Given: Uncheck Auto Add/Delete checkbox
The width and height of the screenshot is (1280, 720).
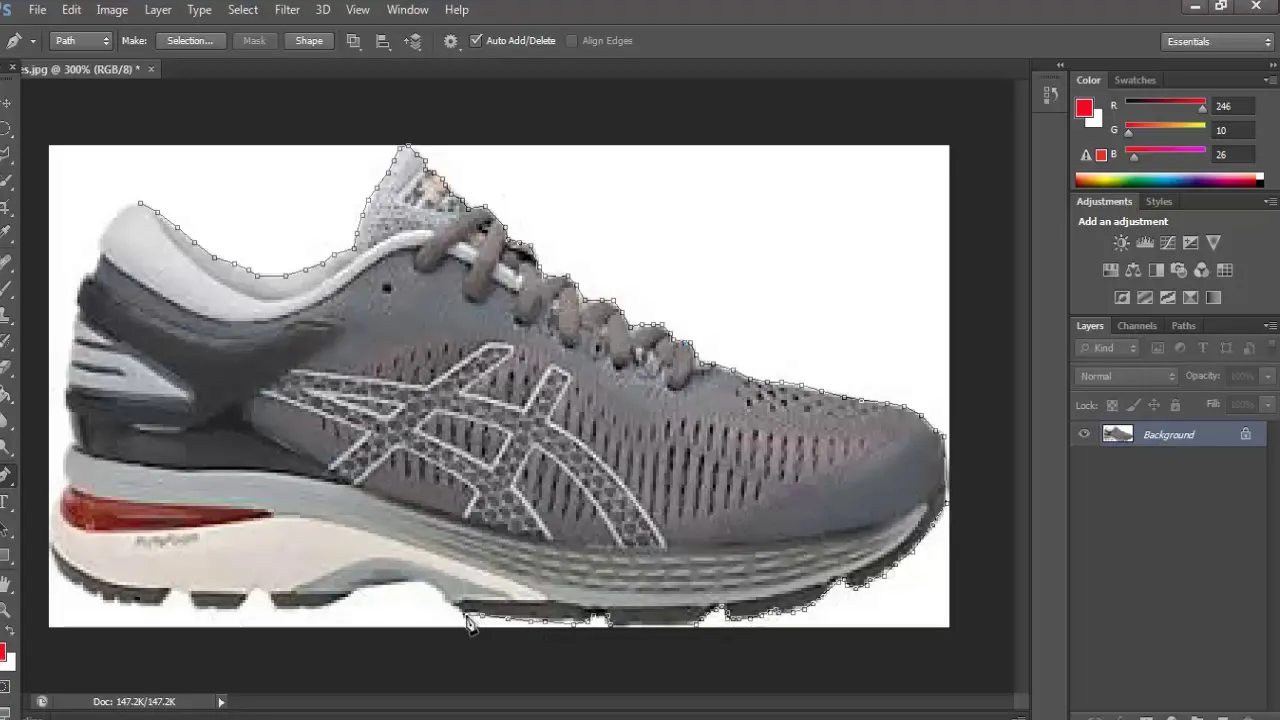Looking at the screenshot, I should tap(476, 41).
